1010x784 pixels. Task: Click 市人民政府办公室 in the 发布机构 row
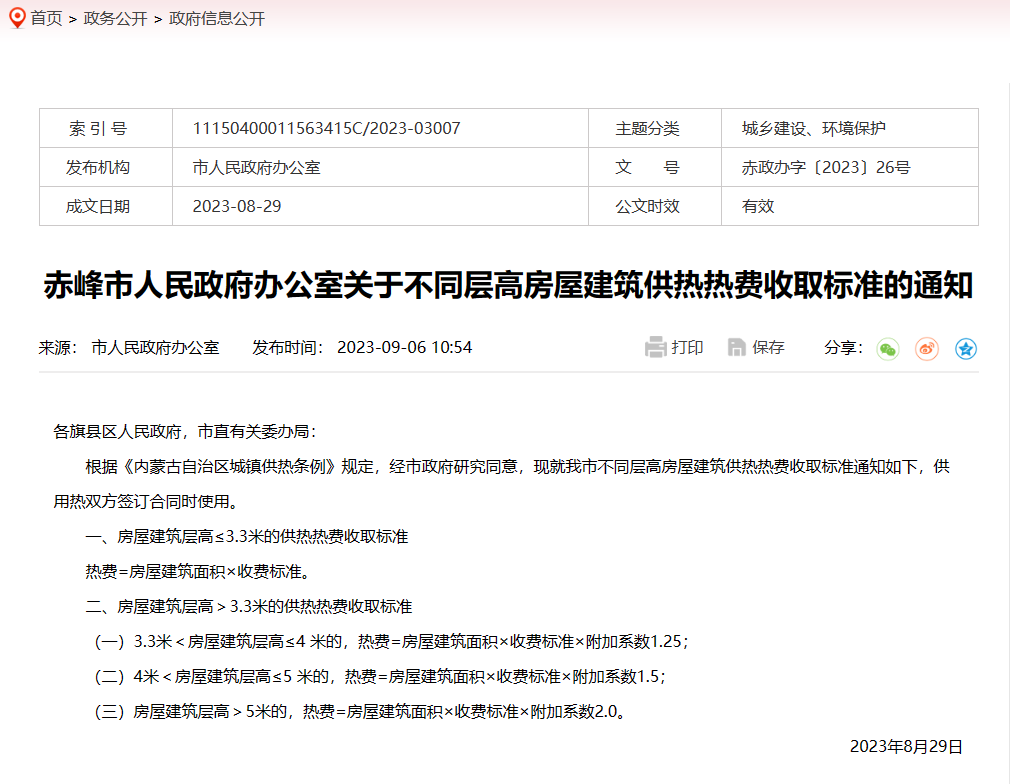pos(256,167)
